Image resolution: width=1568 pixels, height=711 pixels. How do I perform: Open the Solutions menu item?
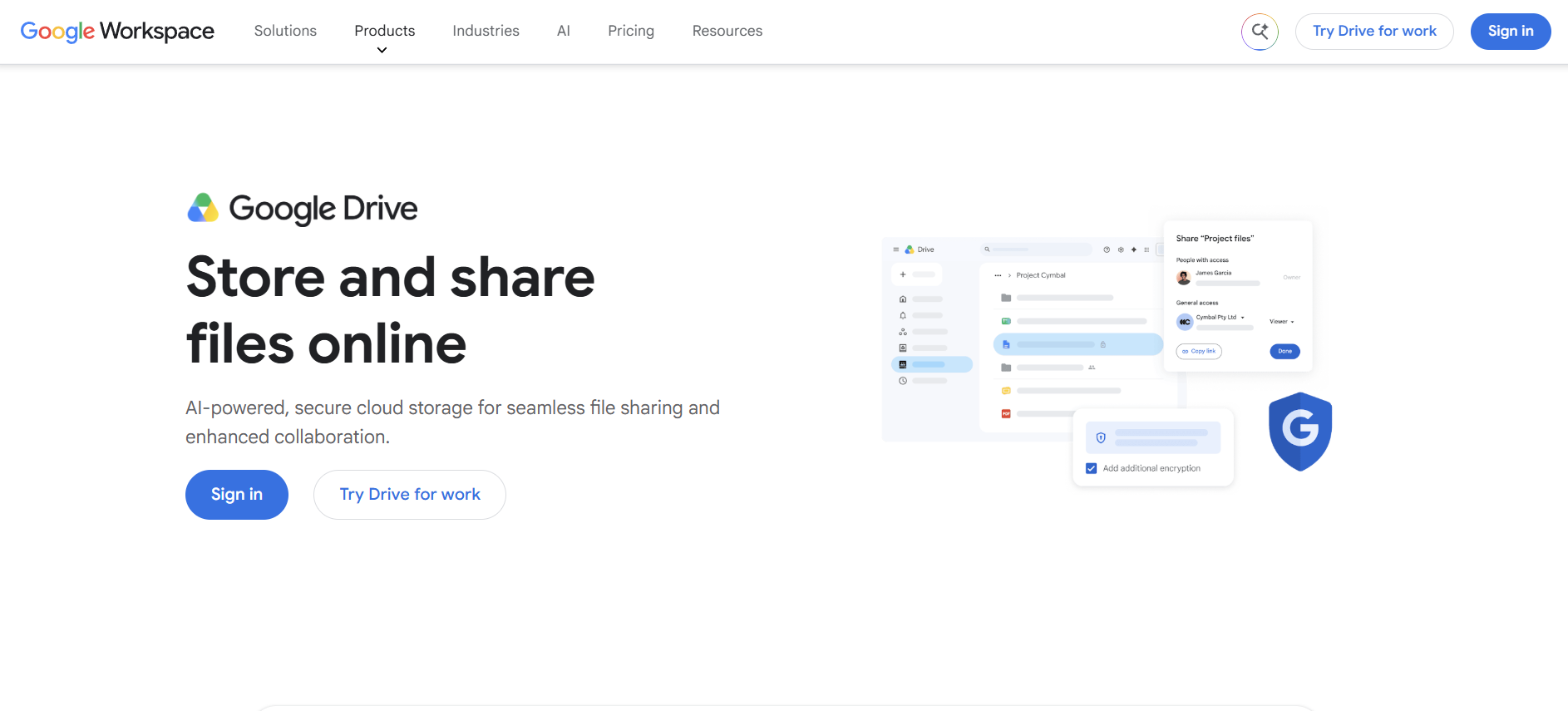coord(285,31)
